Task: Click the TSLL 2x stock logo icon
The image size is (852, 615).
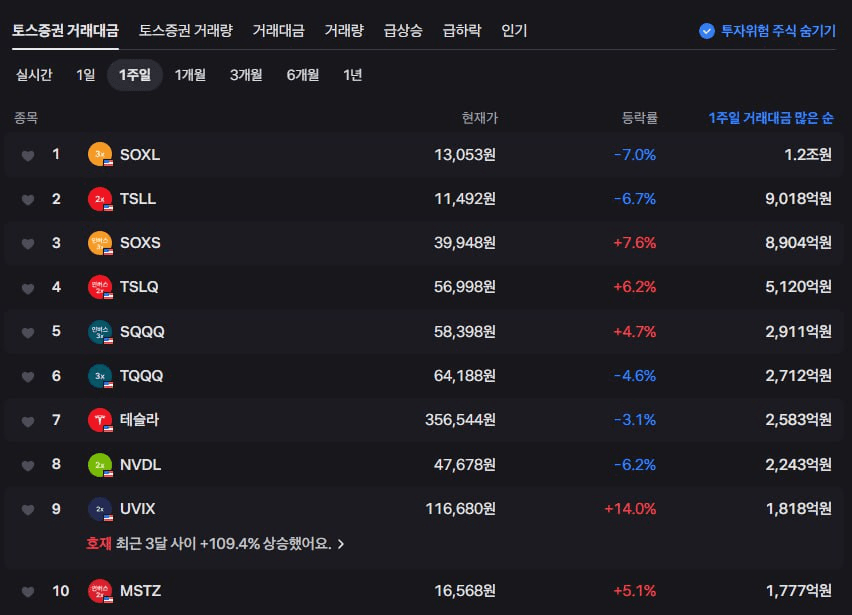Action: pyautogui.click(x=100, y=199)
